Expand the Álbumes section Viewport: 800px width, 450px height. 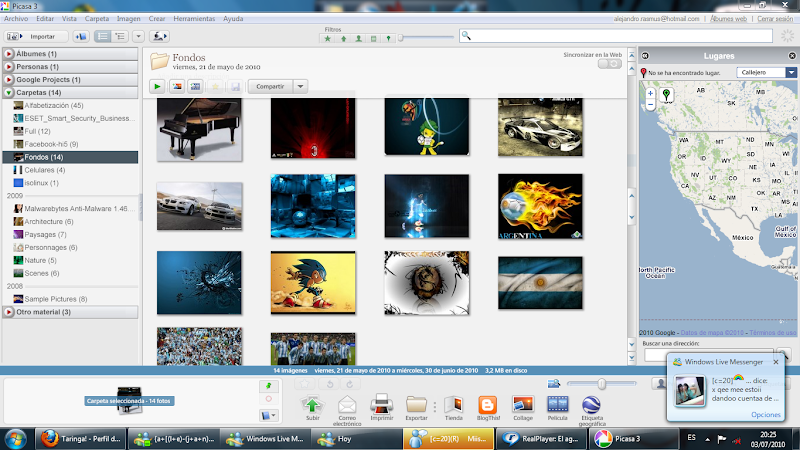(9, 54)
